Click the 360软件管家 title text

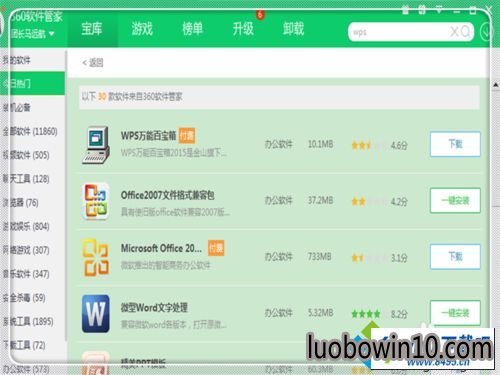click(36, 16)
